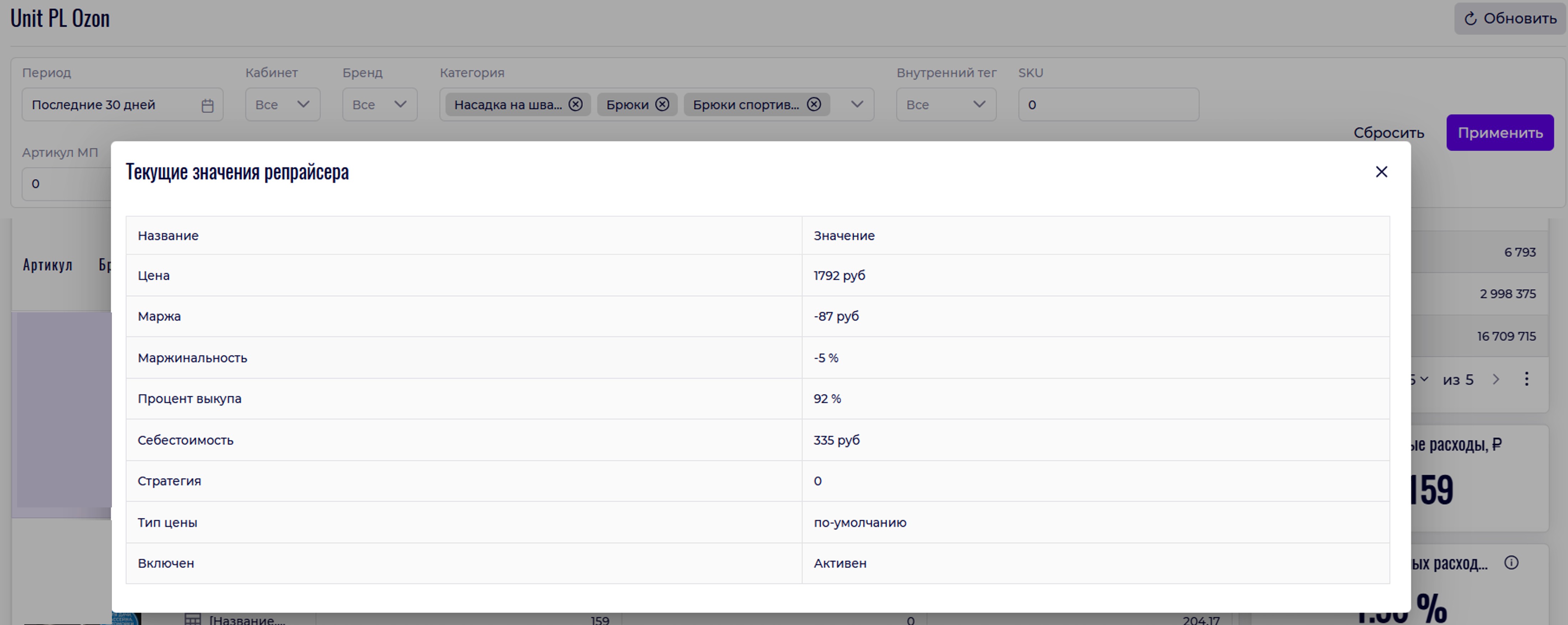This screenshot has width=1568, height=625.
Task: Open the three-dot pagination options menu
Action: click(x=1526, y=380)
